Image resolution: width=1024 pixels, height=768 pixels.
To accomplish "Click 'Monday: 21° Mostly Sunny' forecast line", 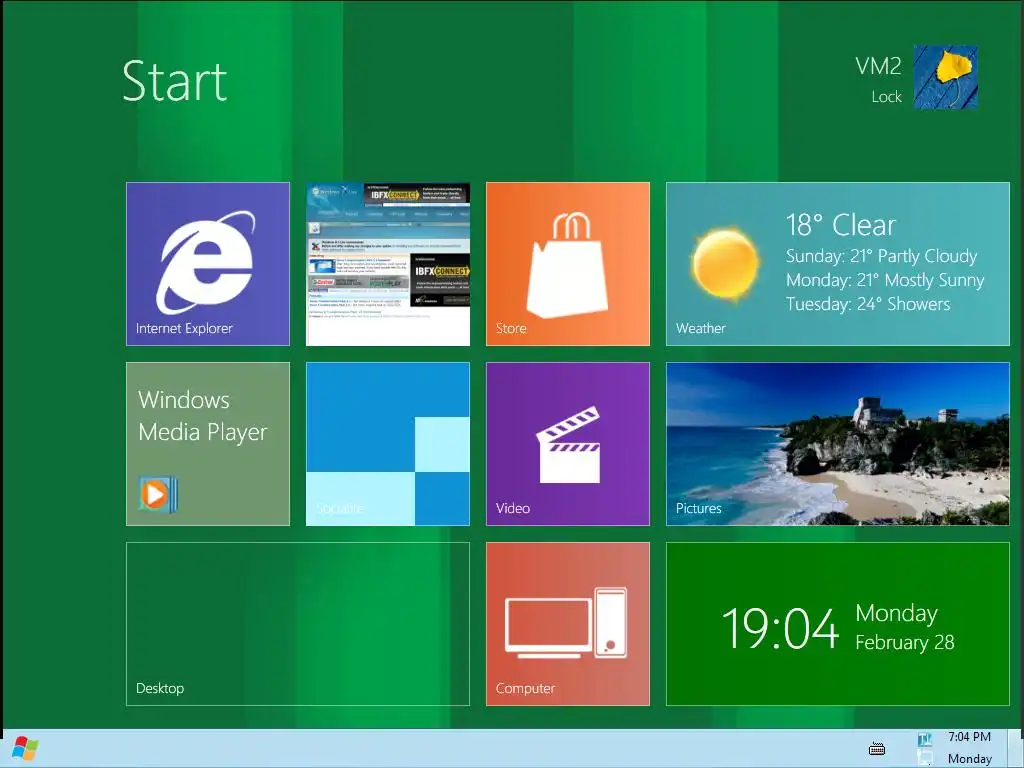I will pyautogui.click(x=885, y=280).
